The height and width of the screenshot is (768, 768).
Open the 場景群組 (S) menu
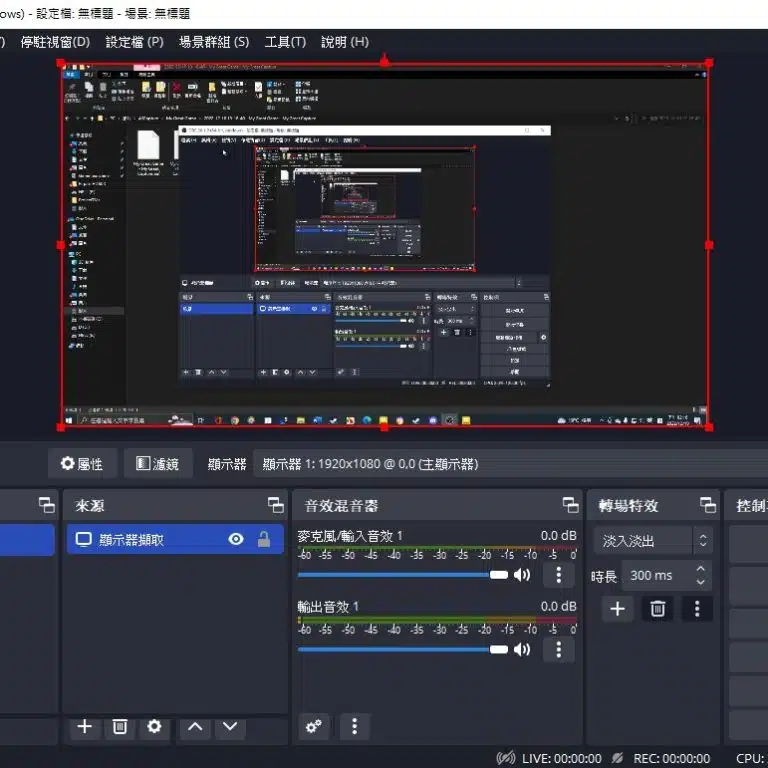[214, 42]
